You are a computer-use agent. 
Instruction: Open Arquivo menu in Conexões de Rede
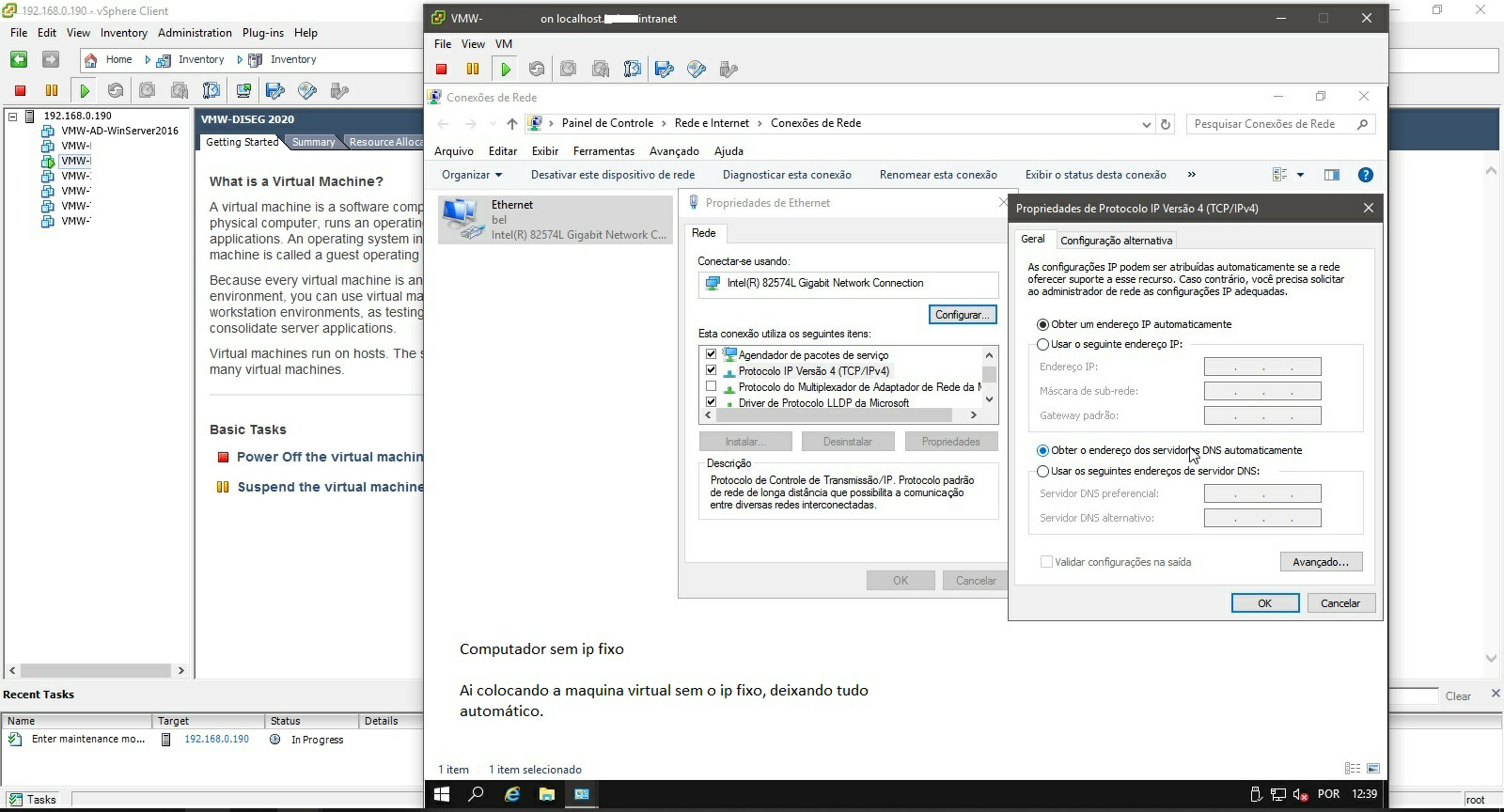[454, 151]
